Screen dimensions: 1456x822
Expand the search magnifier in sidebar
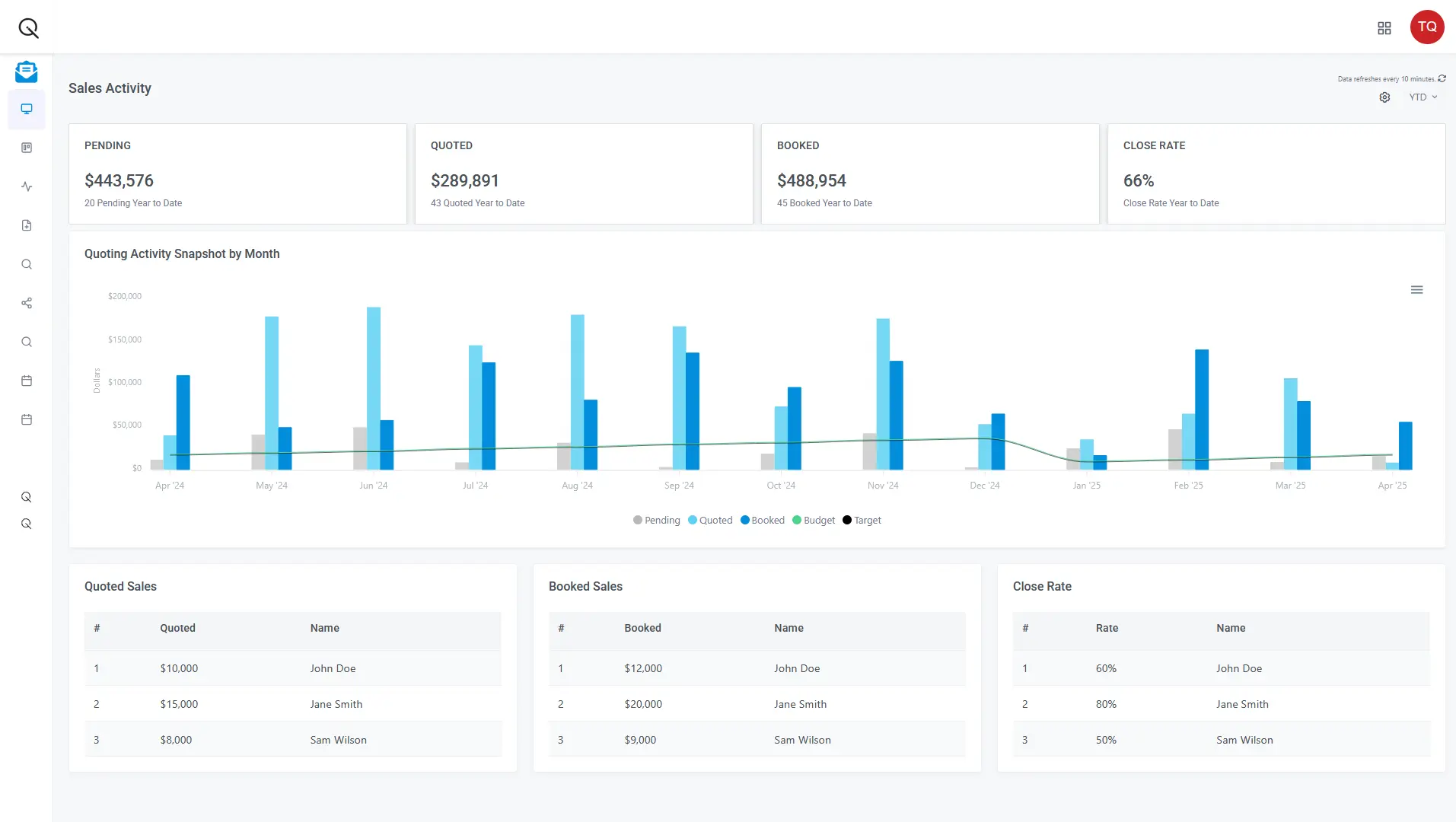tap(27, 264)
